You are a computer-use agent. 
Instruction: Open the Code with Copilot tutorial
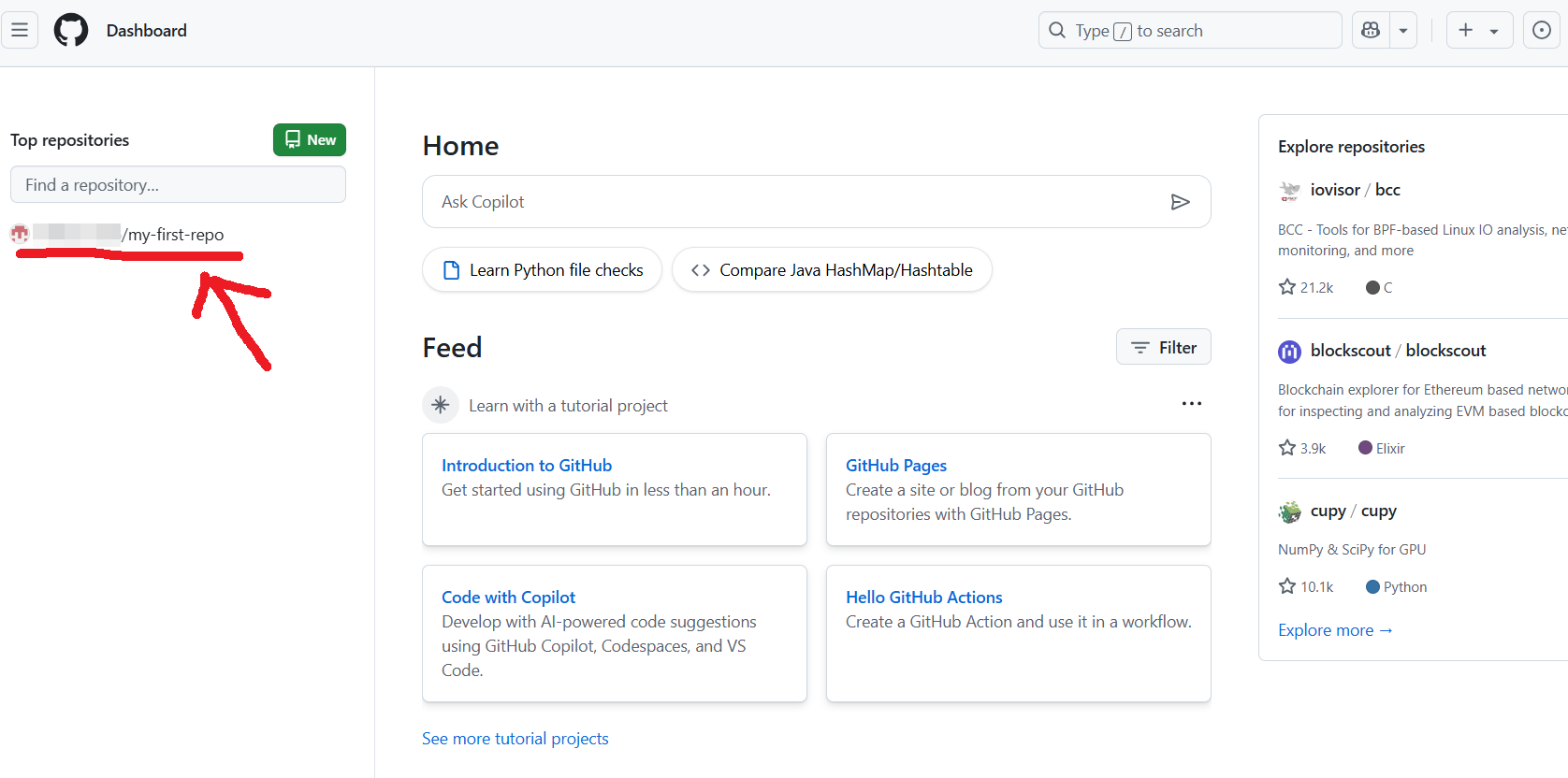pos(508,597)
